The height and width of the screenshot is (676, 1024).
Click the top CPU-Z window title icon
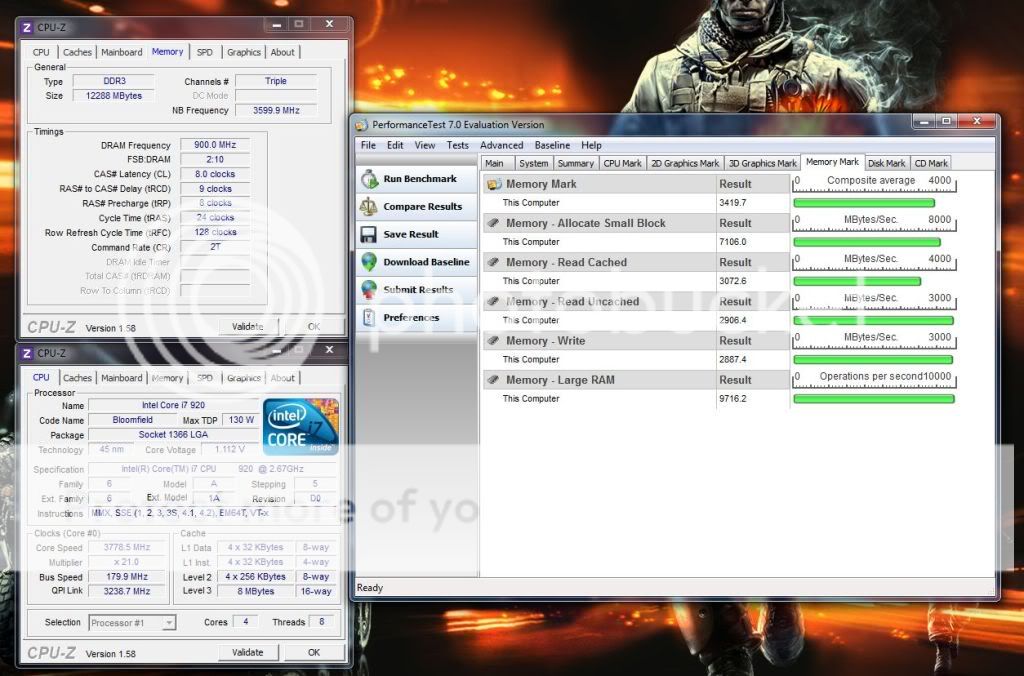(27, 27)
